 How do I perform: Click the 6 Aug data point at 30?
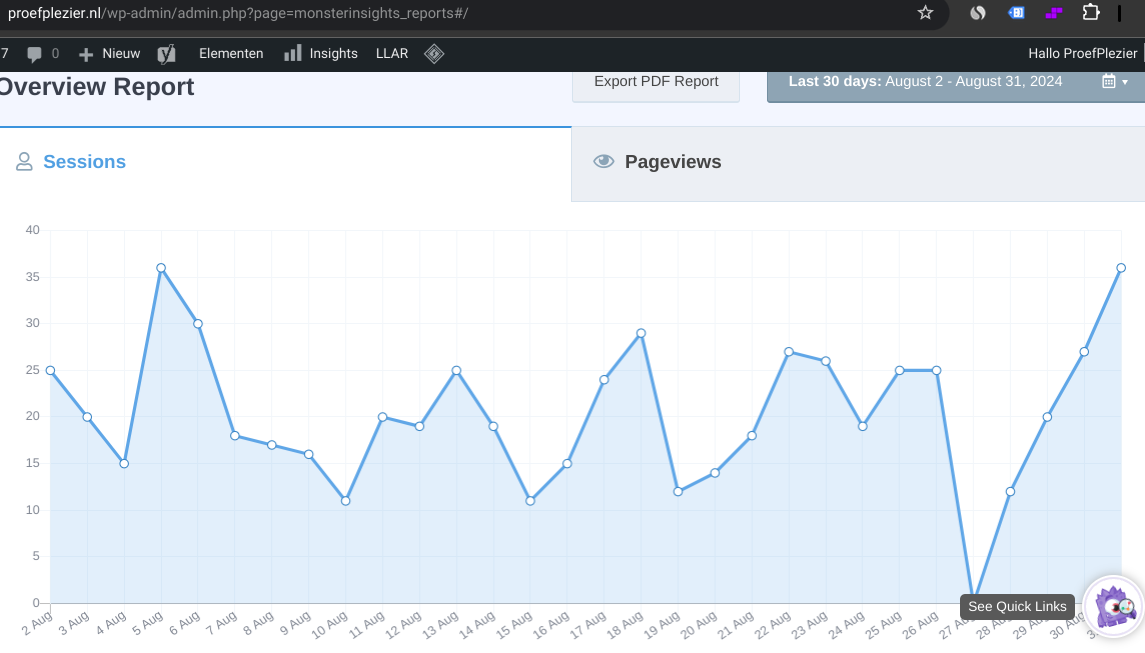pyautogui.click(x=198, y=324)
